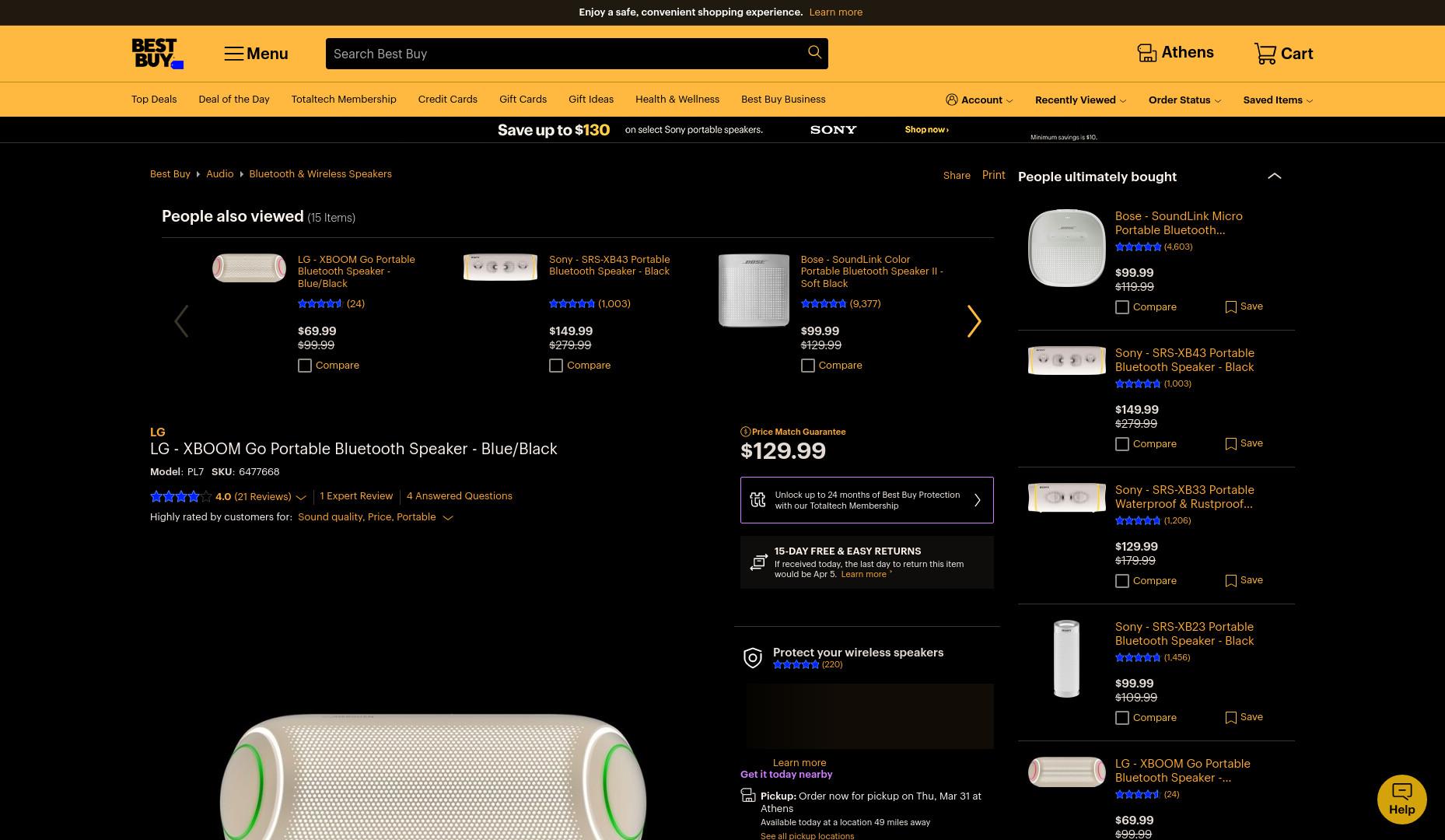The image size is (1445, 840).
Task: Click the Share link
Action: click(957, 176)
